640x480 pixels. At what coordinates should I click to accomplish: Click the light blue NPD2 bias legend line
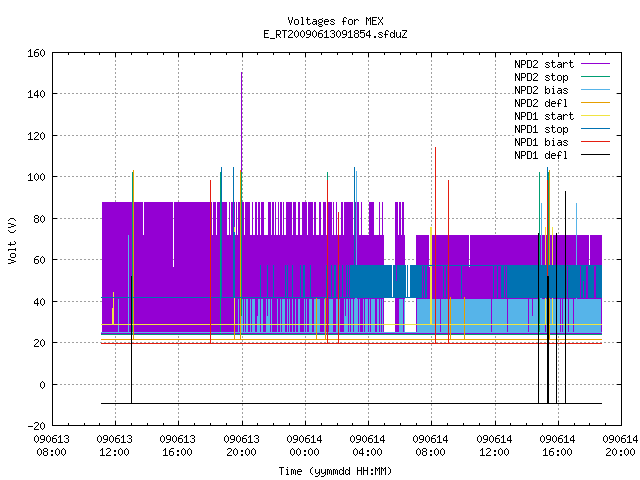(x=596, y=90)
